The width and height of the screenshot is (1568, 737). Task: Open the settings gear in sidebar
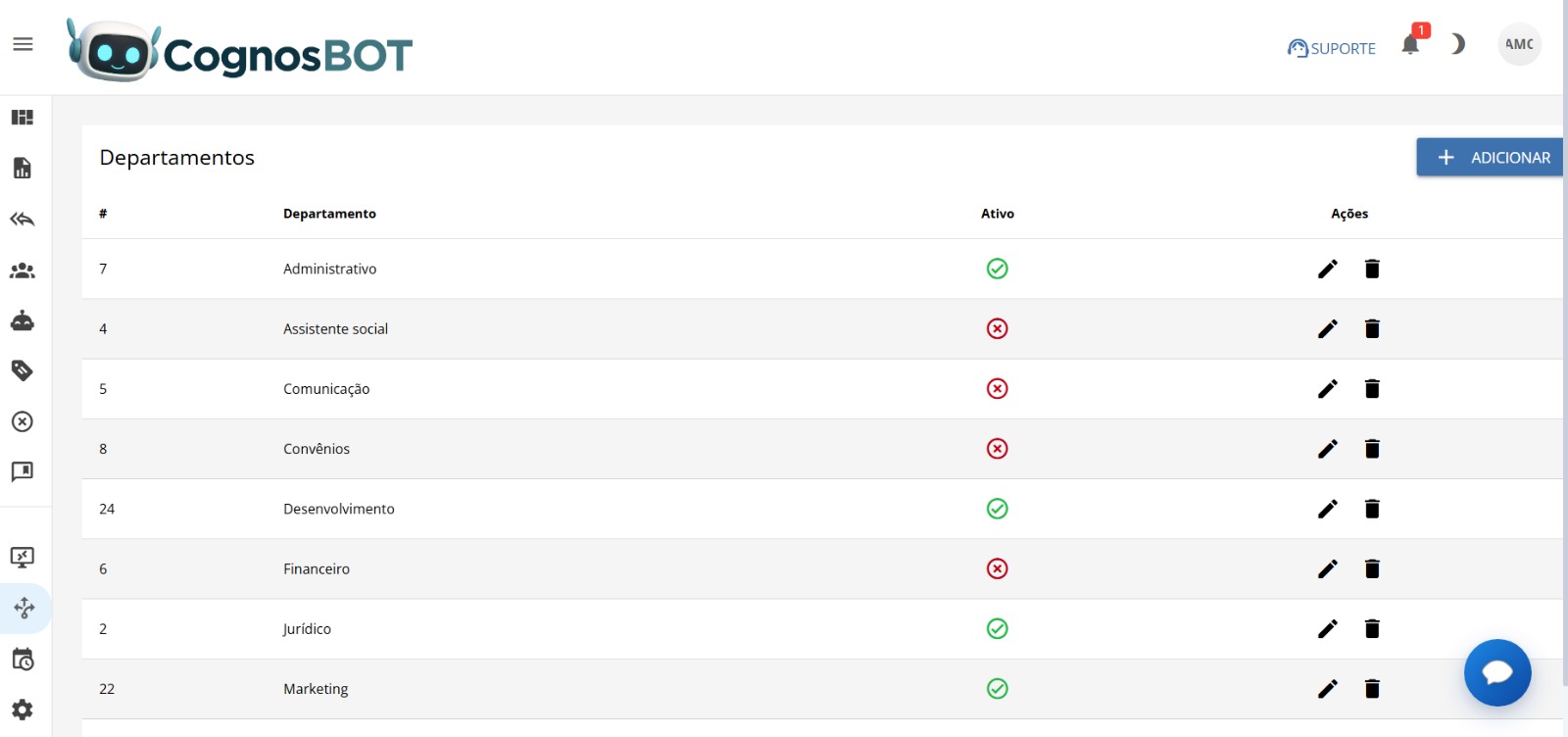tap(23, 710)
